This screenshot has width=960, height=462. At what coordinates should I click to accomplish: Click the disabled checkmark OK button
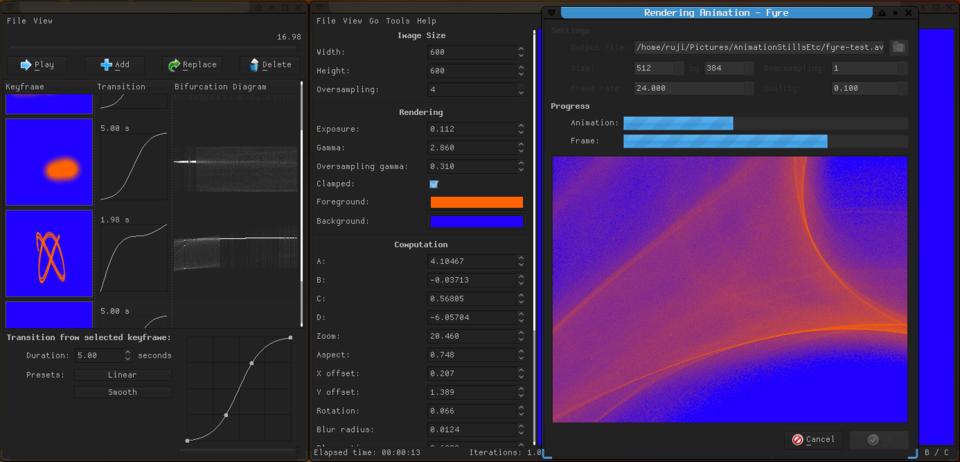tap(873, 439)
